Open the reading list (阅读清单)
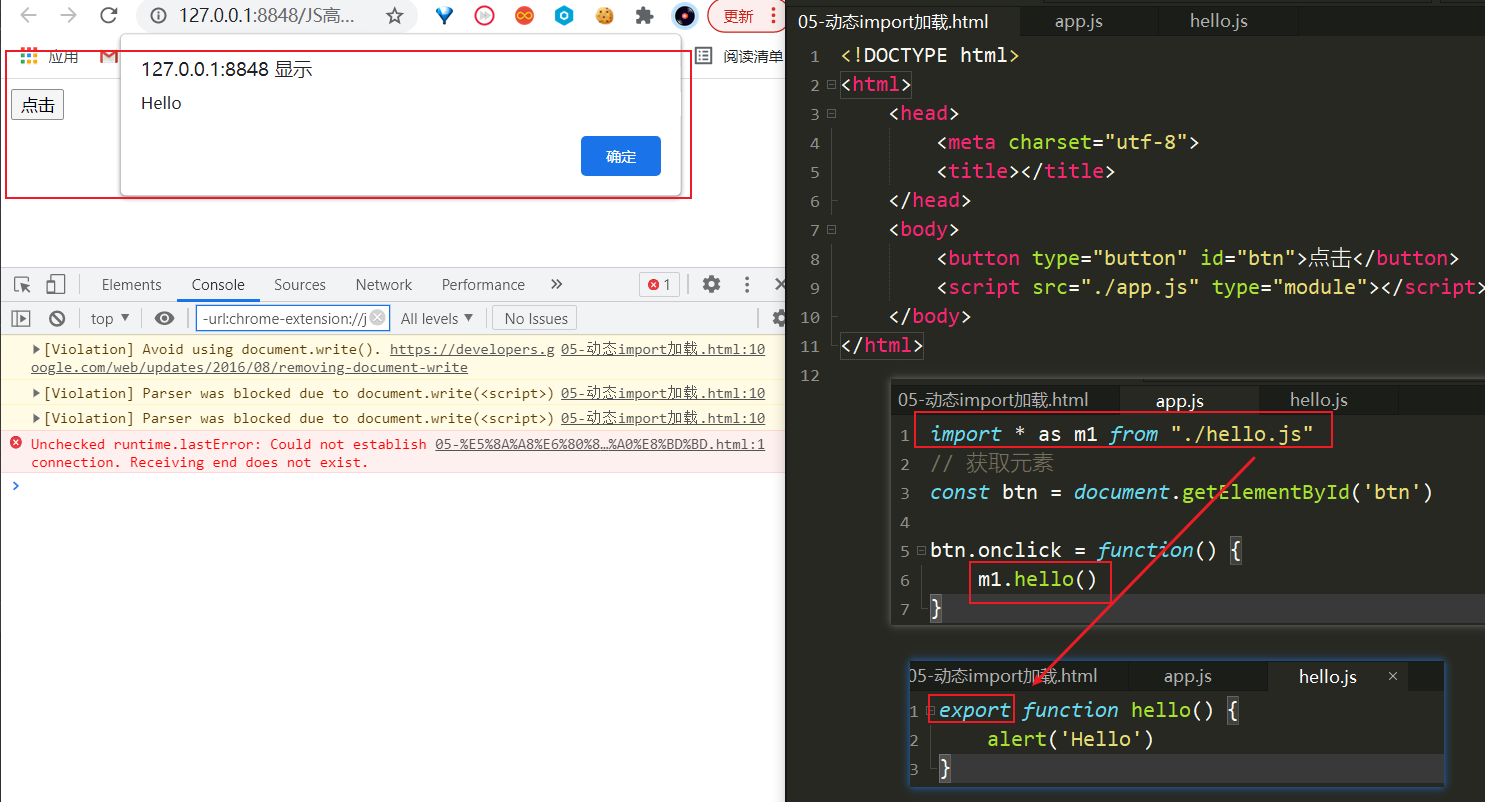The height and width of the screenshot is (802, 1485). (739, 57)
